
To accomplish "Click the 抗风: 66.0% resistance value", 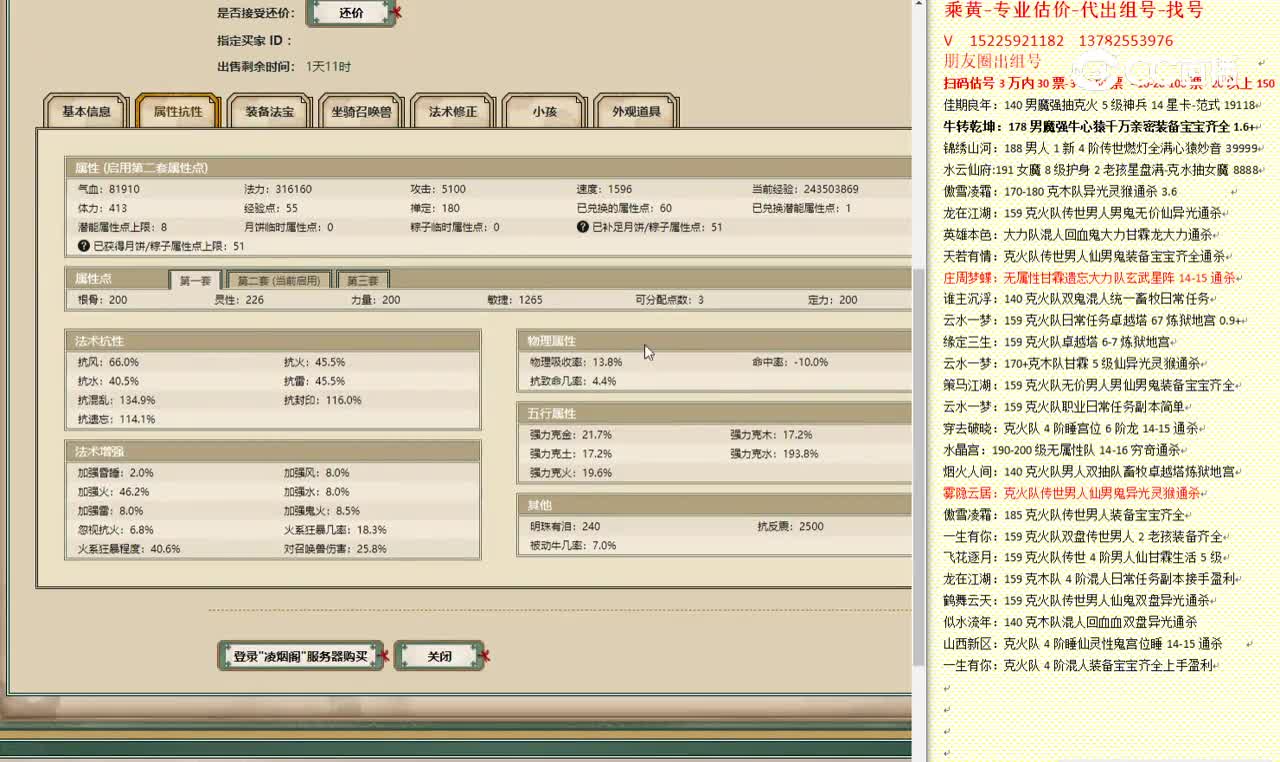I will pos(108,362).
